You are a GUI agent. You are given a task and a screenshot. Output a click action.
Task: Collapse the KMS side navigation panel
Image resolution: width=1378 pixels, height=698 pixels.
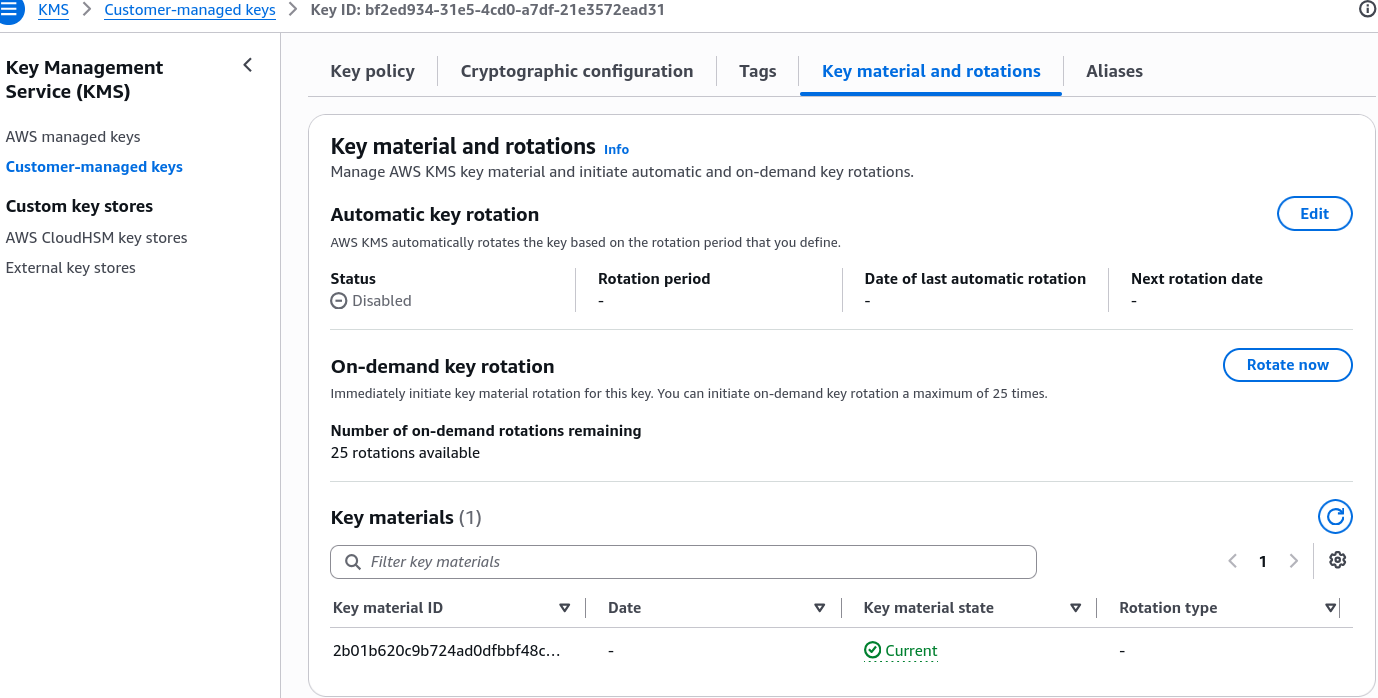click(x=248, y=66)
